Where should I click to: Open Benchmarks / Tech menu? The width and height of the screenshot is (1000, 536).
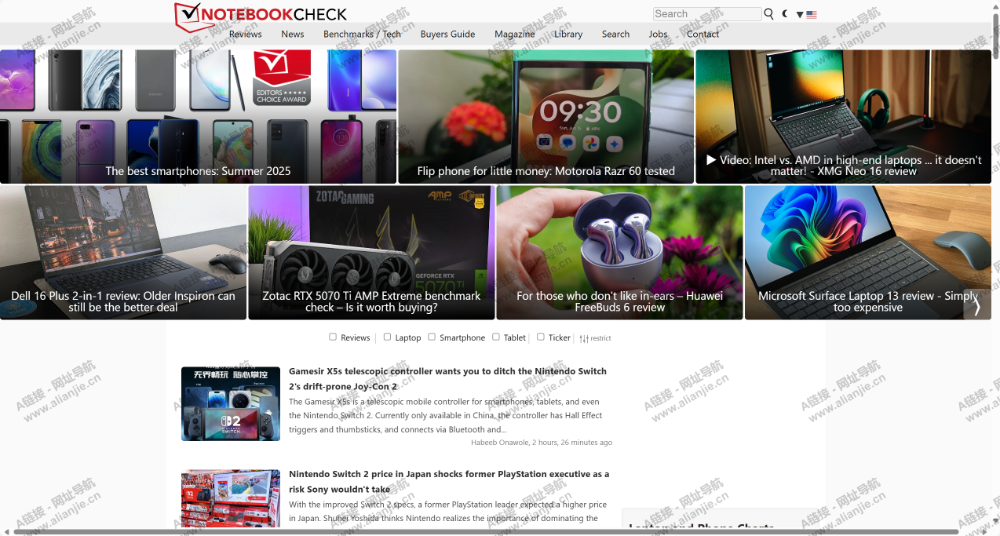[362, 34]
